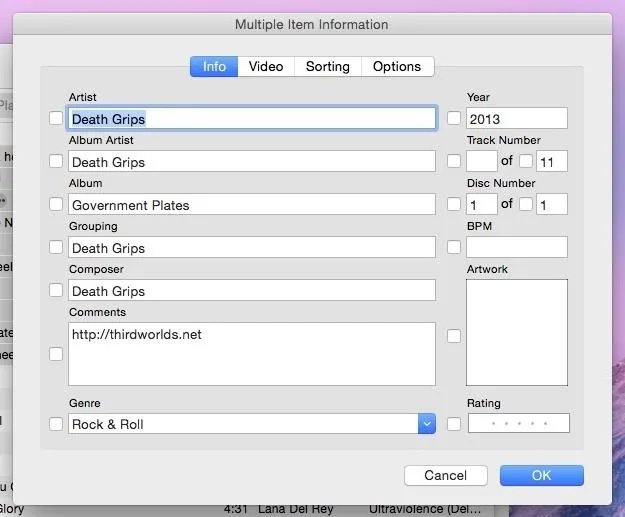Enable the disc count checkbox after 'of'
625x517 pixels.
526,204
